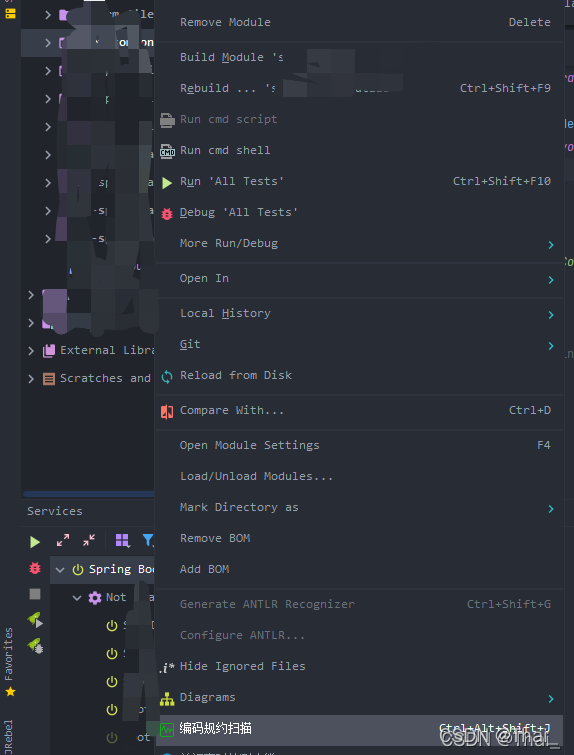Expand the Local History submenu arrow
Viewport: 574px width, 755px height.
[x=551, y=315]
